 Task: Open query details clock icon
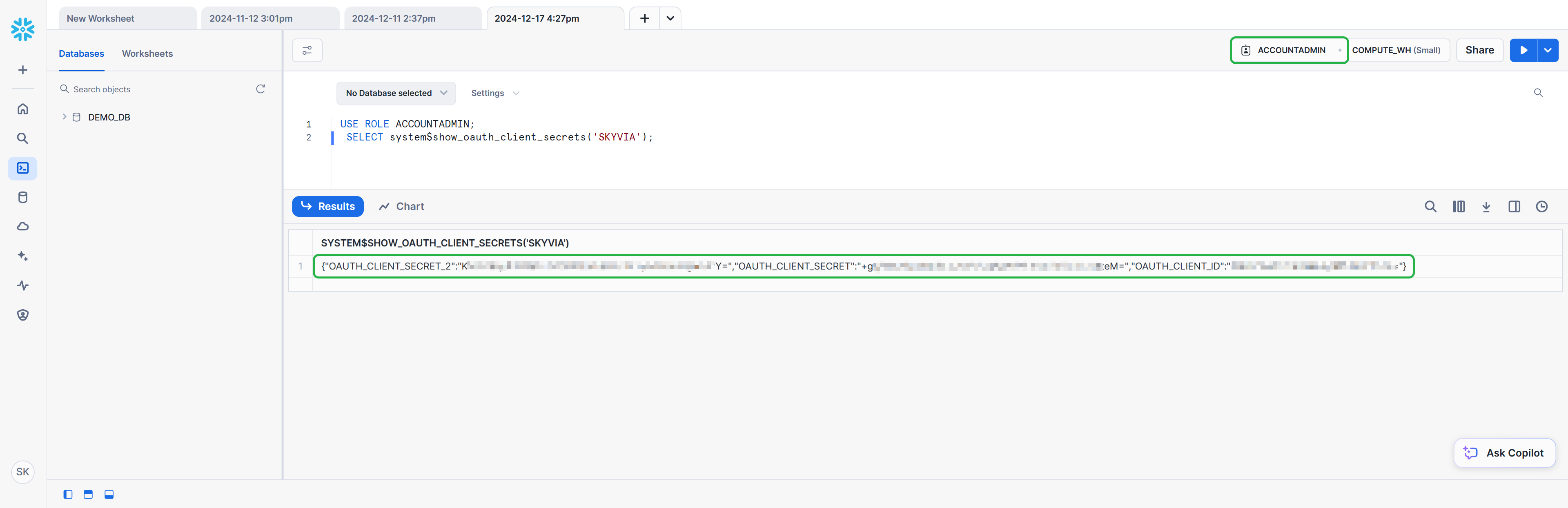(1541, 206)
